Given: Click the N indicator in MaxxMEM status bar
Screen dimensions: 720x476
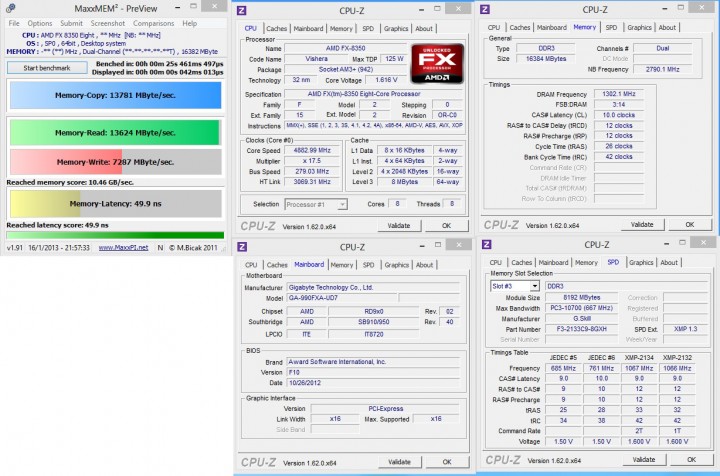Looking at the screenshot, I should tap(160, 248).
